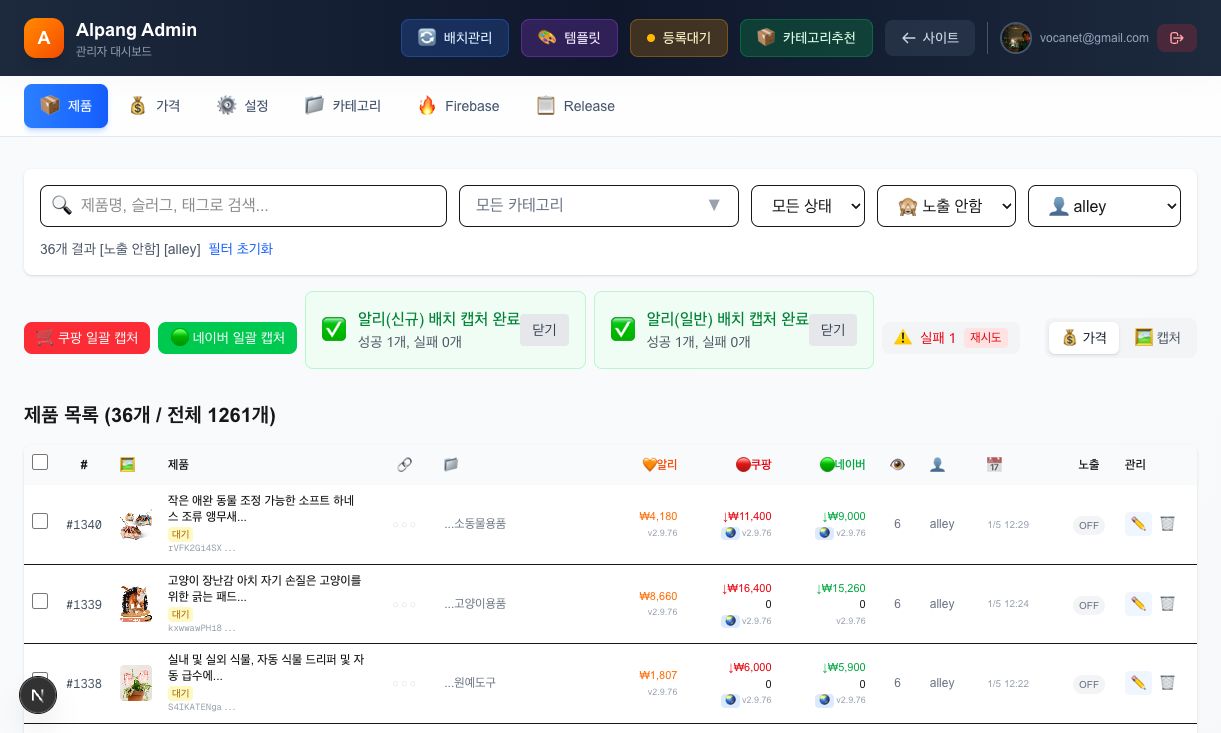
Task: Open the Firebase tab
Action: pyautogui.click(x=458, y=106)
